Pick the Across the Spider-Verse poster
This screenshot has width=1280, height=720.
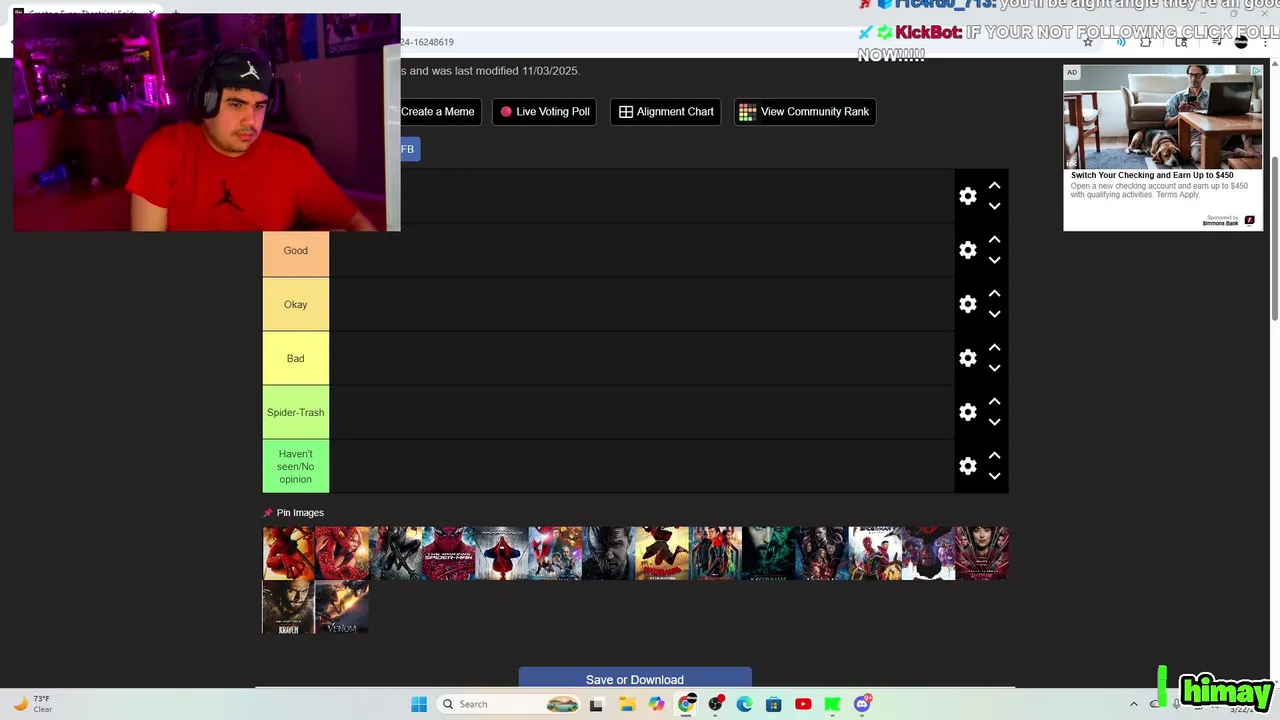pos(928,553)
